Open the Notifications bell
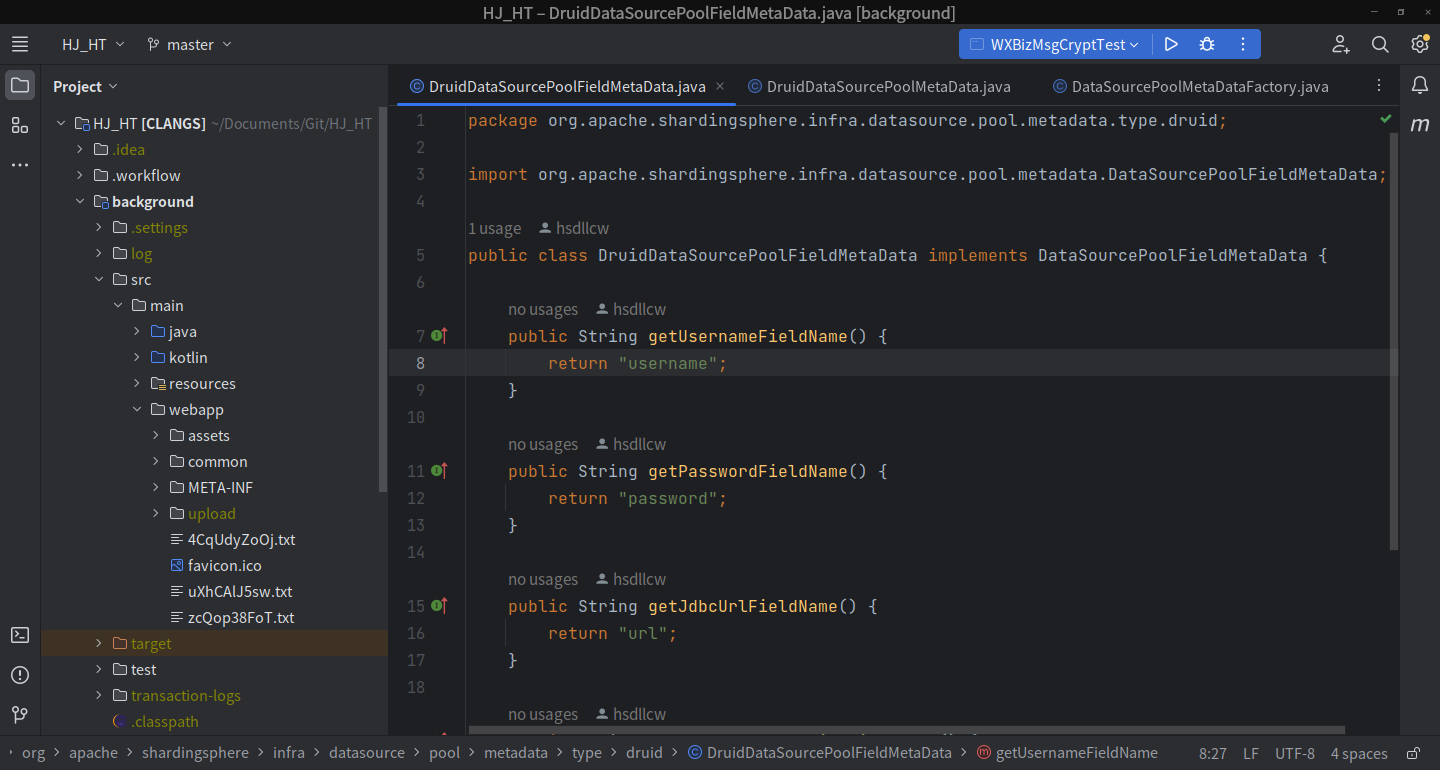Image resolution: width=1440 pixels, height=770 pixels. coord(1420,85)
